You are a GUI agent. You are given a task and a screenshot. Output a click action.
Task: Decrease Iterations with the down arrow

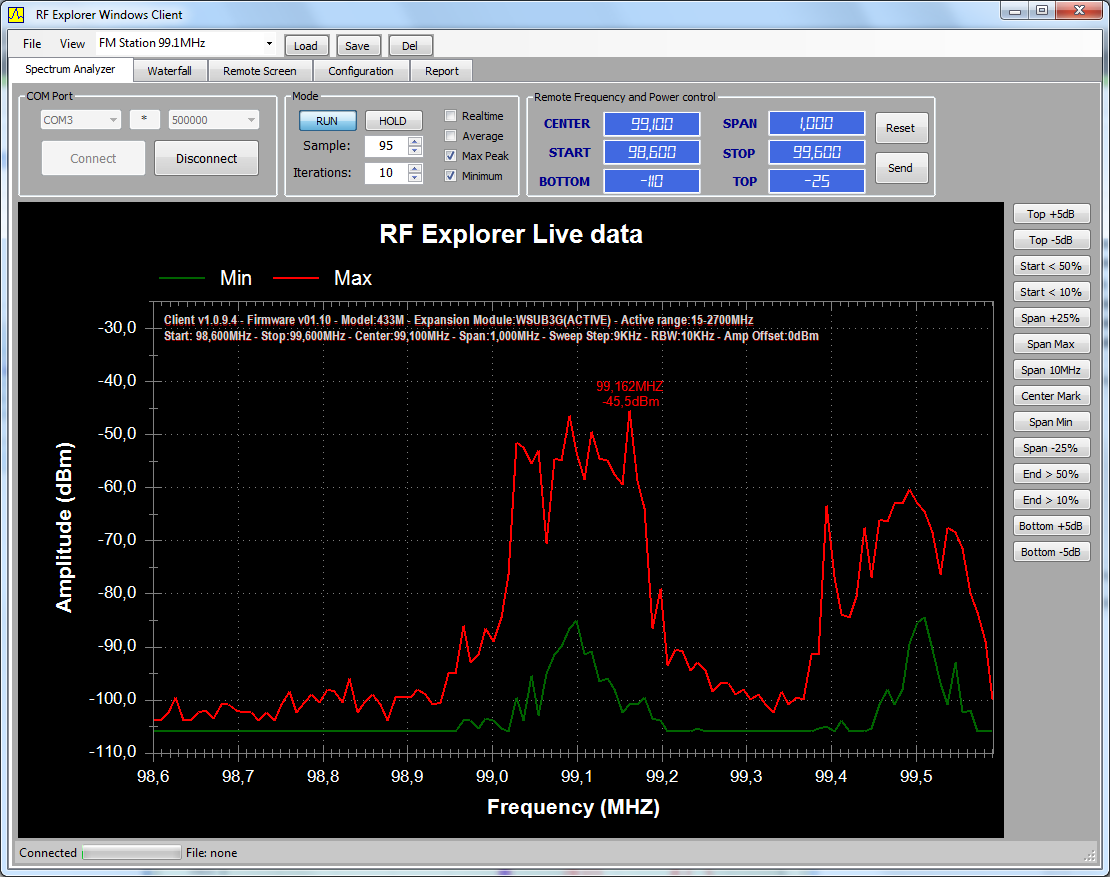pos(416,178)
